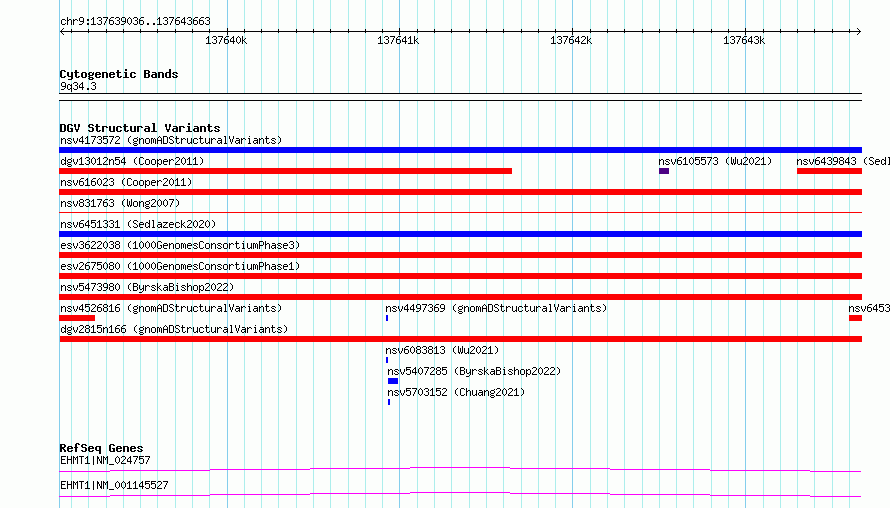
Task: Open the nsv616023 (Cooper2011) label
Action: 126,182
